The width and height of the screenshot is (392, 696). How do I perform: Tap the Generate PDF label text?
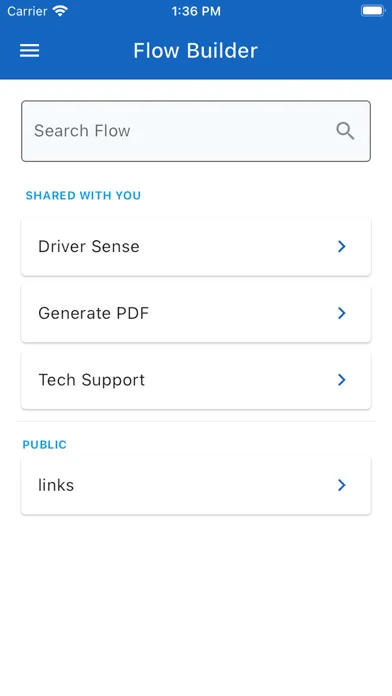pyautogui.click(x=93, y=313)
